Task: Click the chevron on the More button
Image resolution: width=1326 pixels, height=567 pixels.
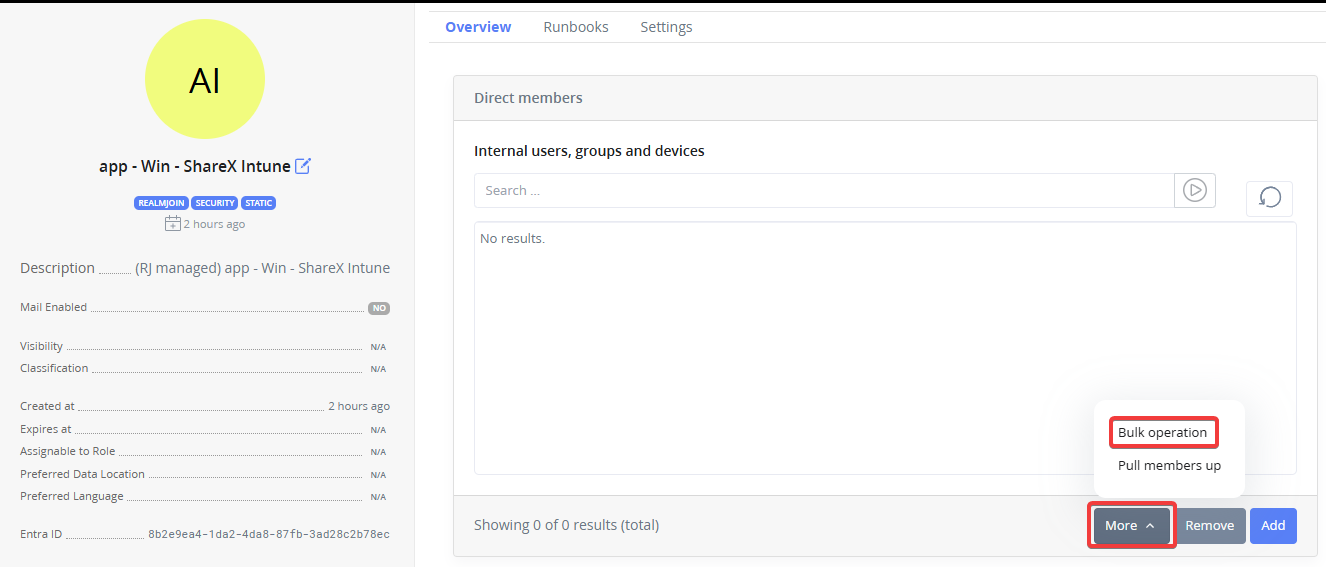Action: coord(1150,526)
